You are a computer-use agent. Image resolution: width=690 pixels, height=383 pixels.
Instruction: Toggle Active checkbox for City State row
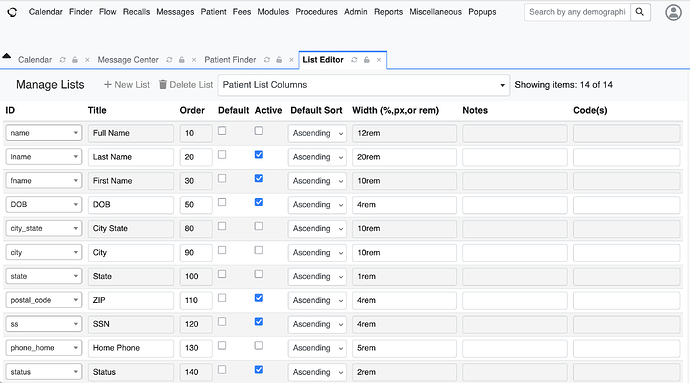click(259, 226)
